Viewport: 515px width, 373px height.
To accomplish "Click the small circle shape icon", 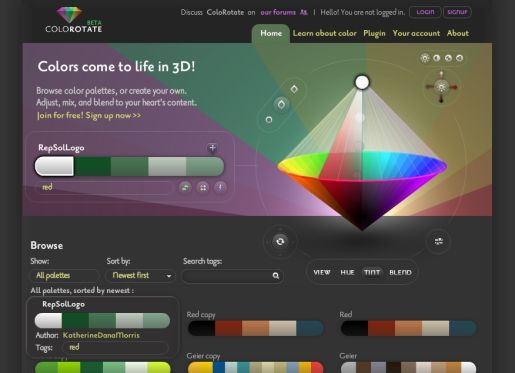I will click(269, 120).
